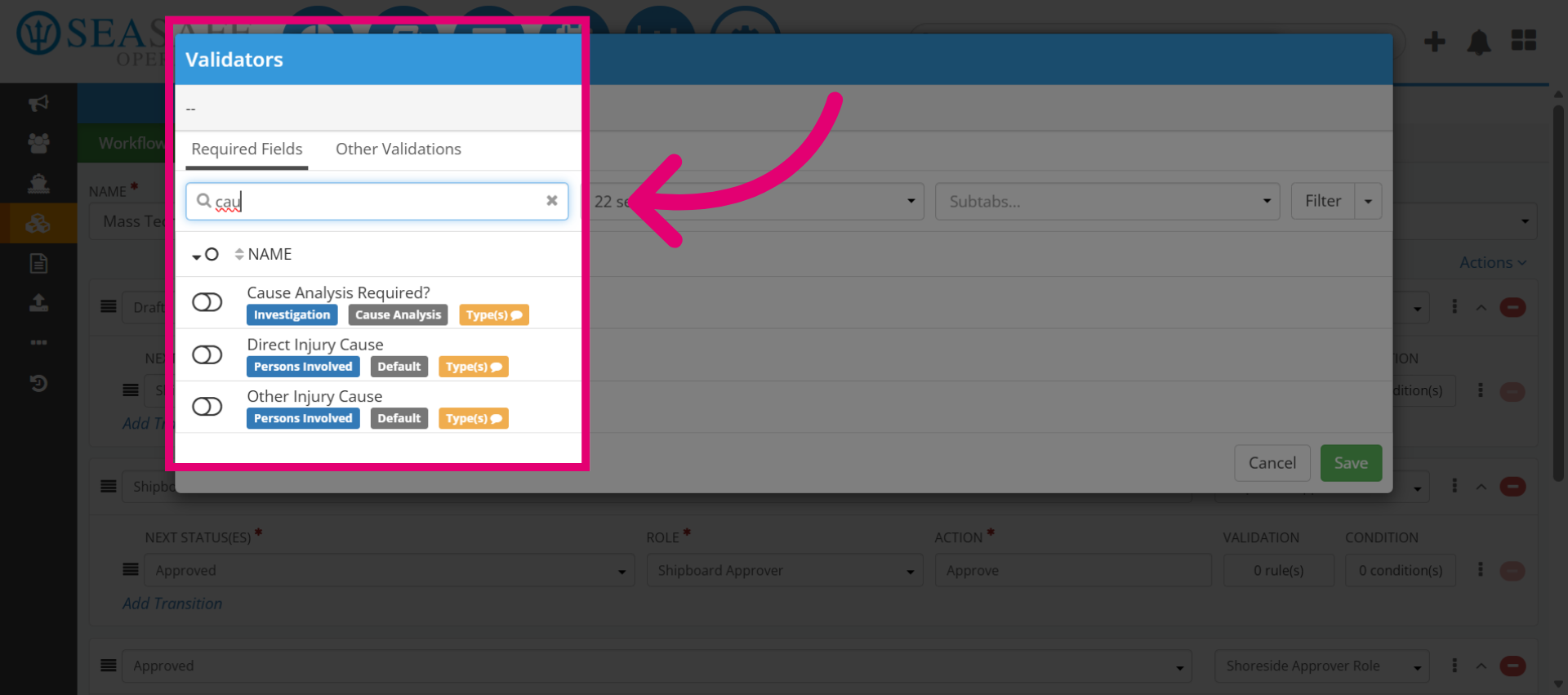Collapse the Shipboard status section chevron
1568x695 pixels.
(1481, 486)
